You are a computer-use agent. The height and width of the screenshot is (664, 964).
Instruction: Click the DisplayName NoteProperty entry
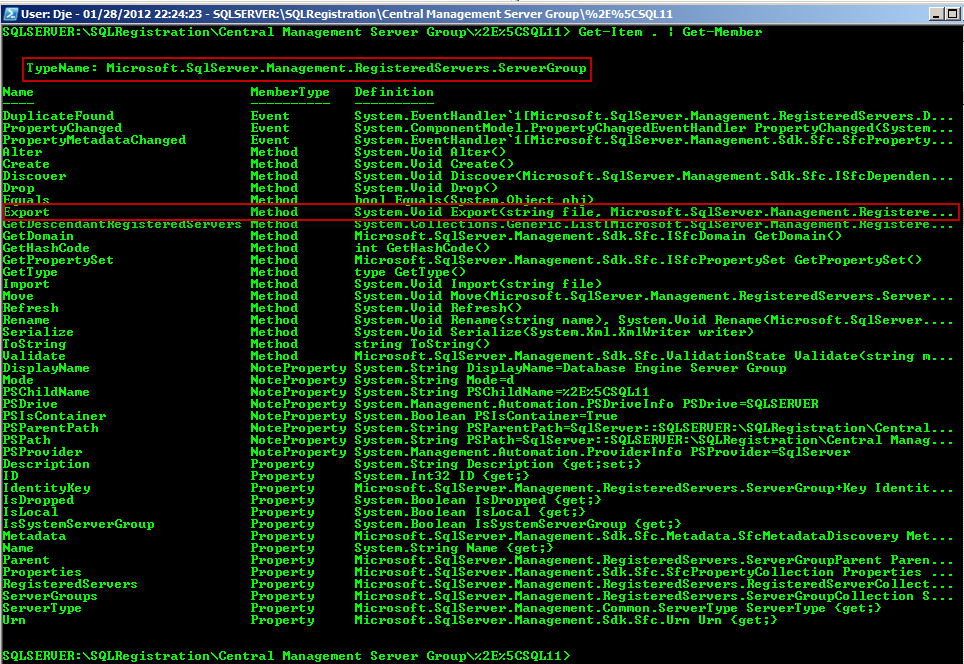point(46,368)
